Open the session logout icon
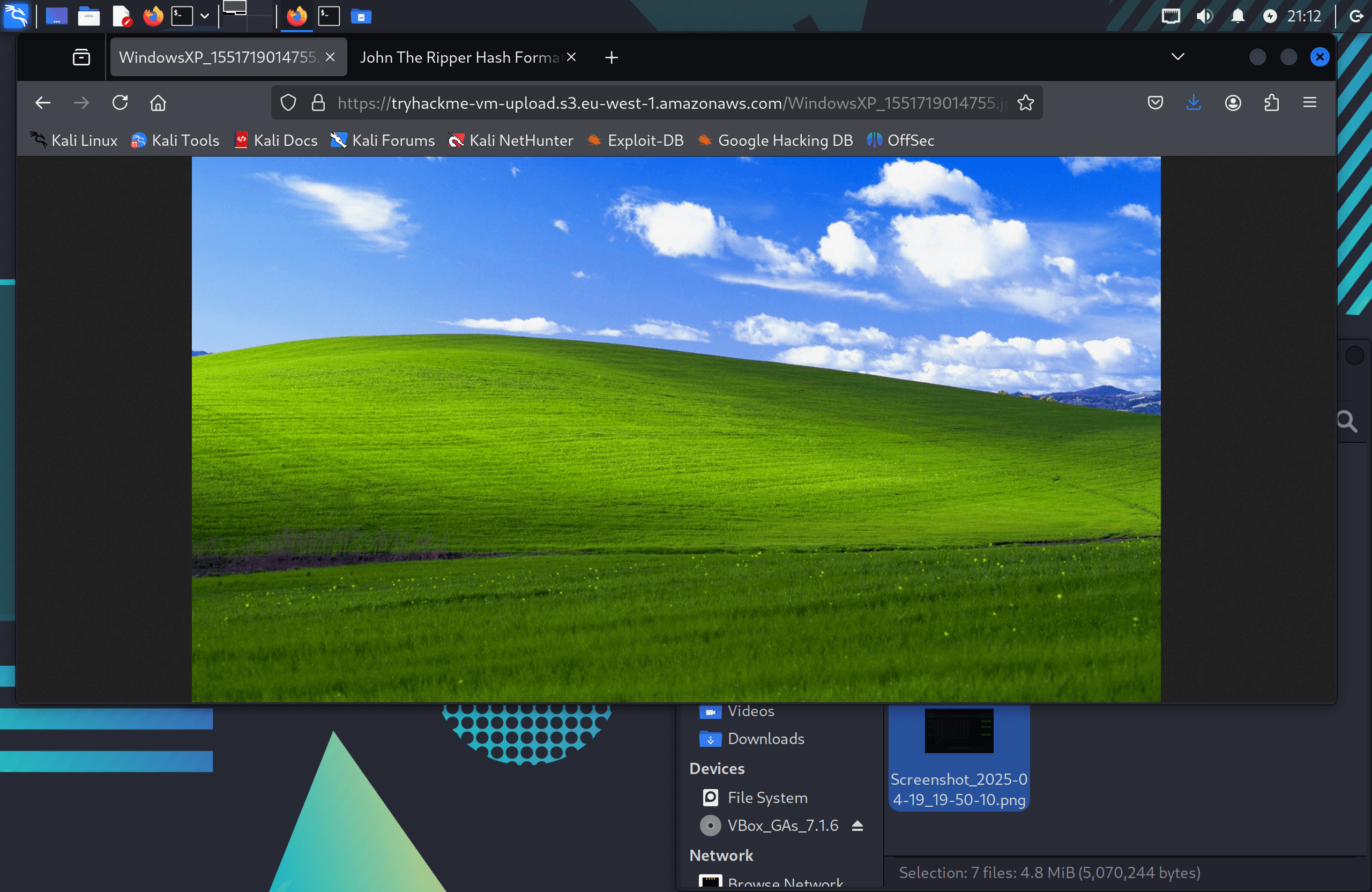Screen dimensions: 1372x892 [x=1356, y=16]
